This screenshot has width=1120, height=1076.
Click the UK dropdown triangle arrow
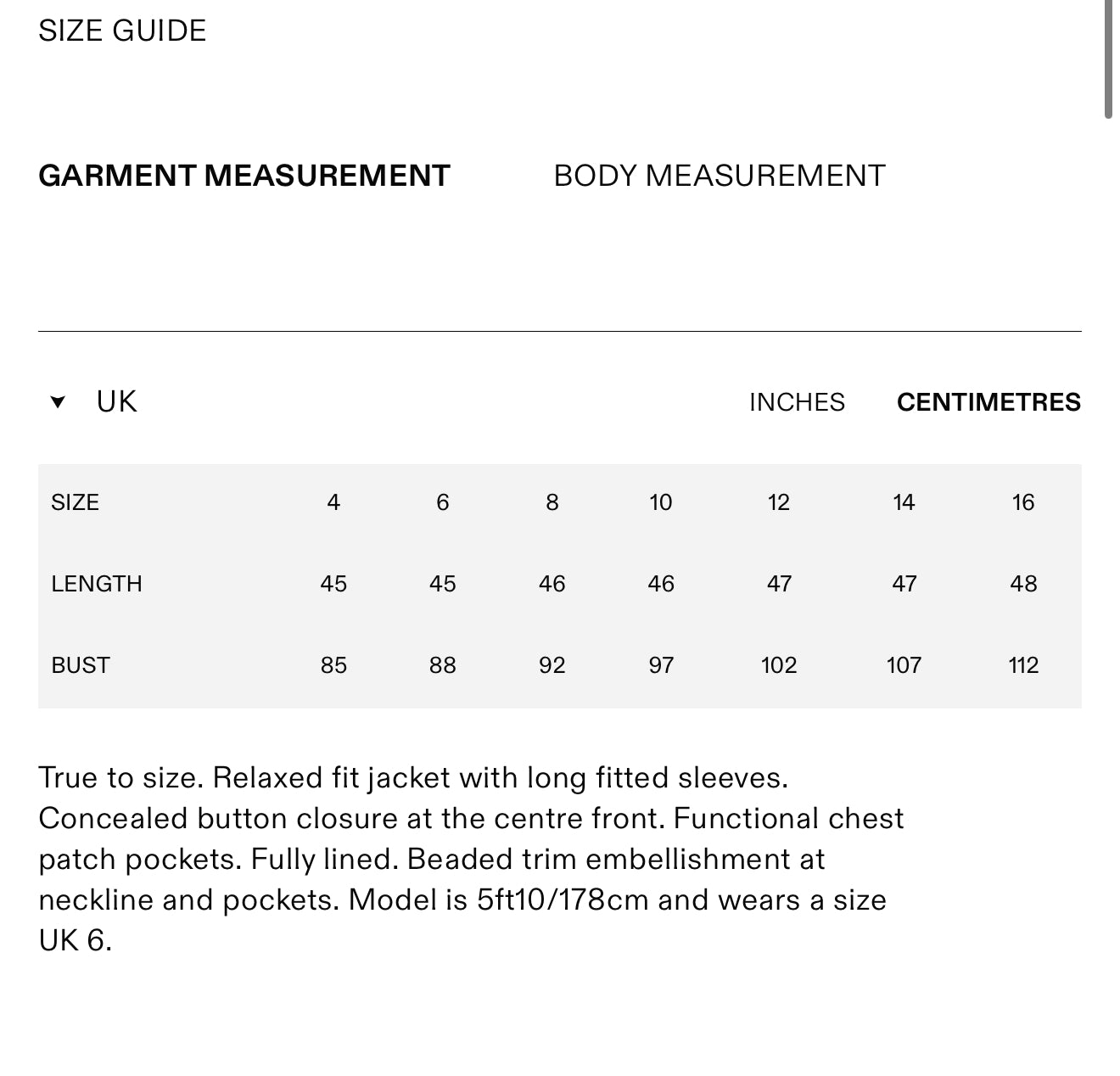[x=58, y=402]
